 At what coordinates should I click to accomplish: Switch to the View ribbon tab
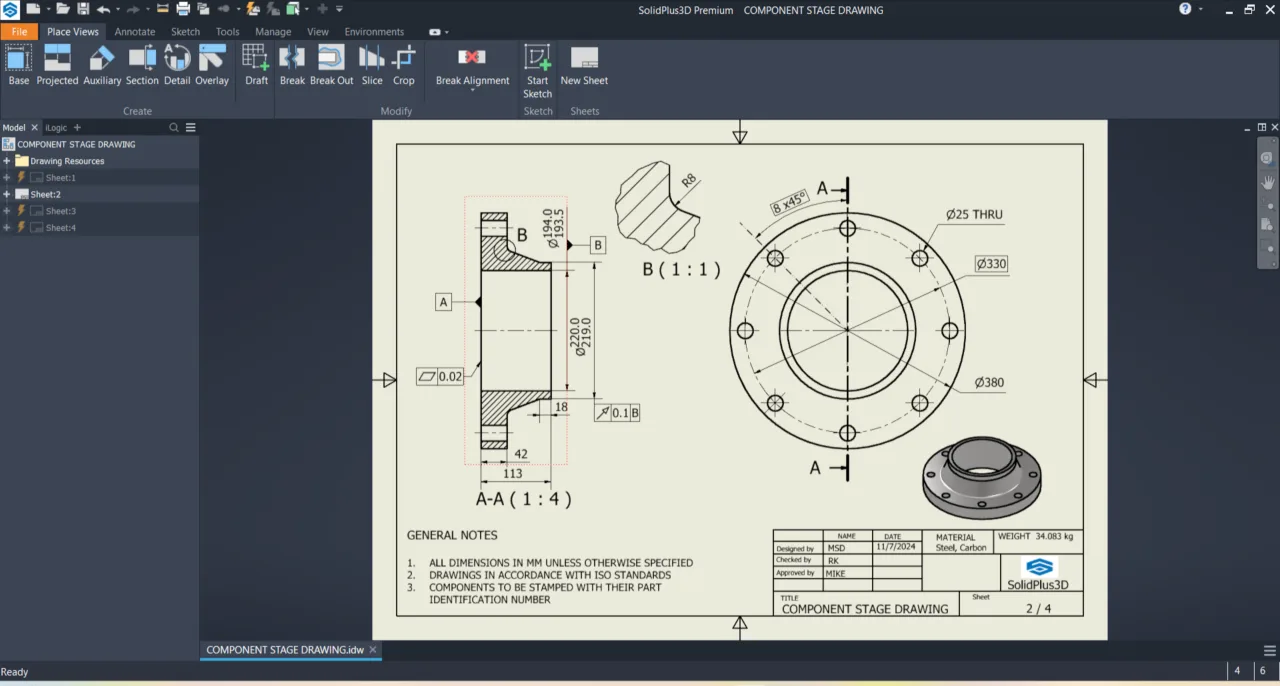[x=318, y=31]
